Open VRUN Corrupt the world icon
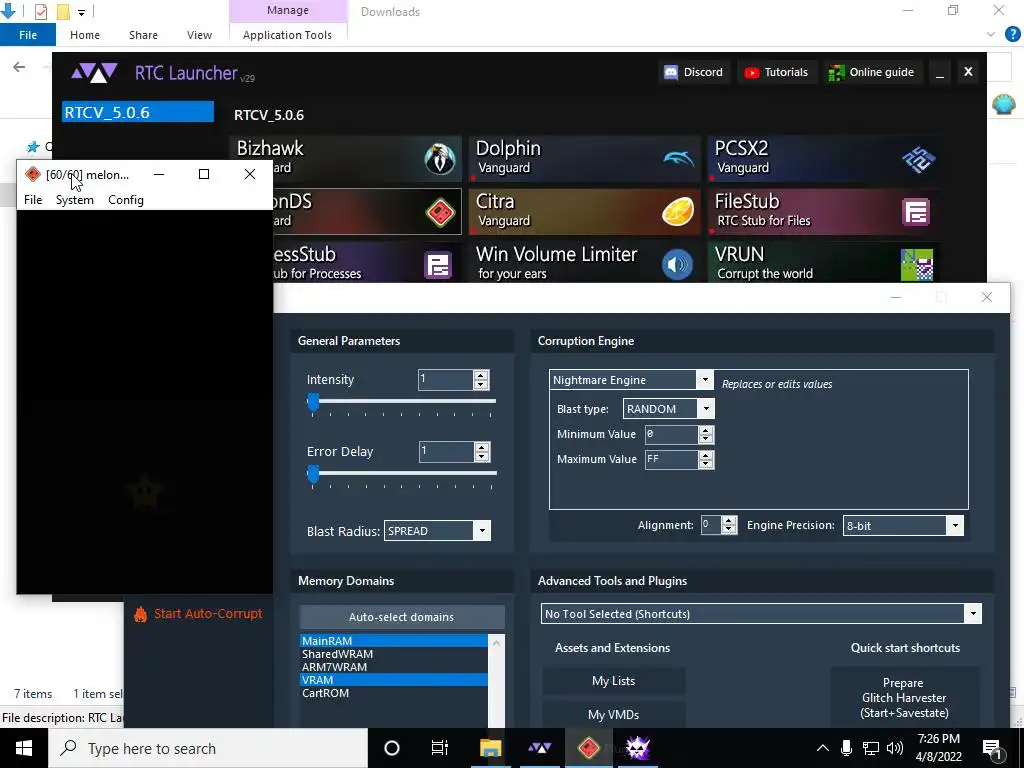1024x768 pixels. click(917, 265)
